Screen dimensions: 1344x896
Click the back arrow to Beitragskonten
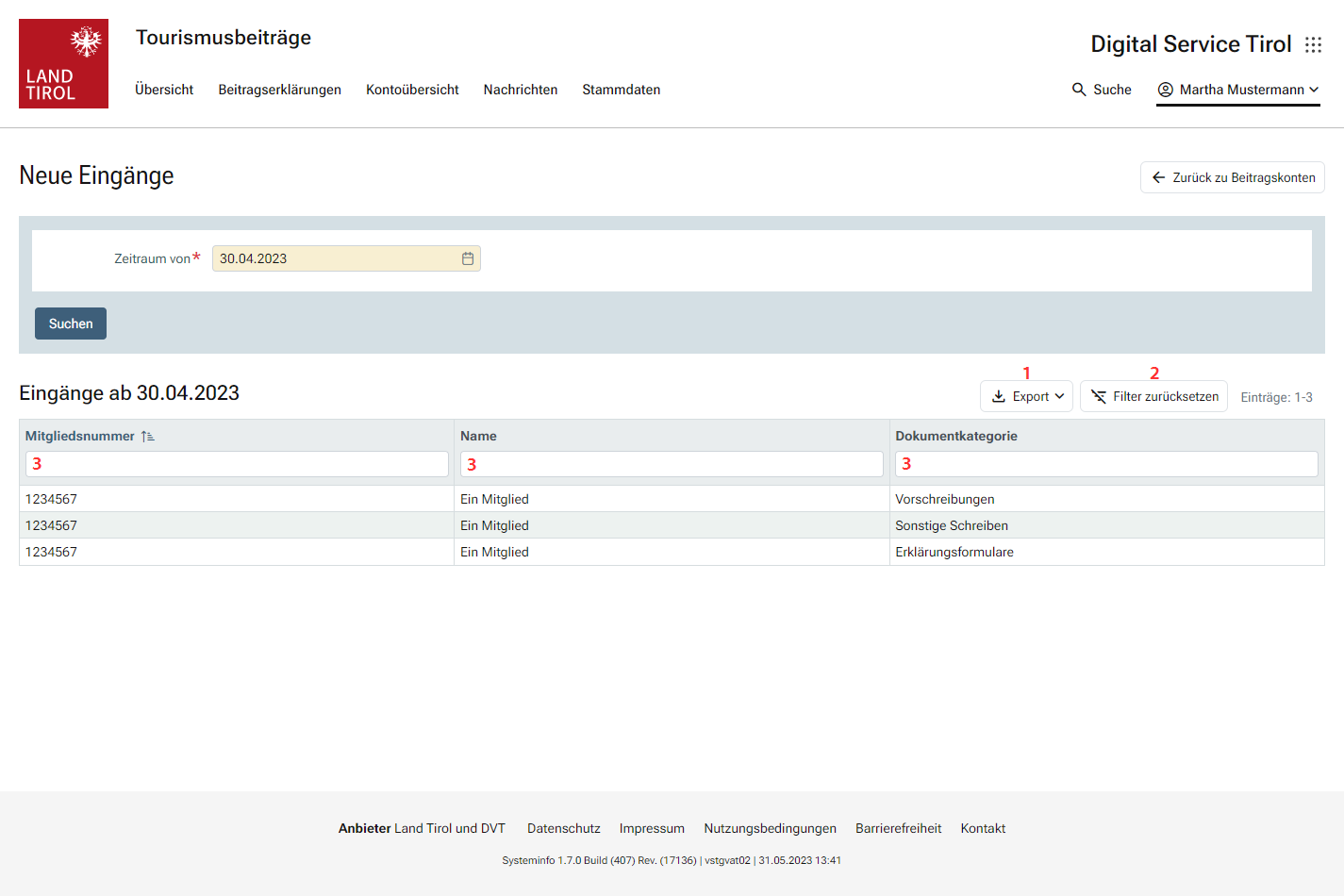click(x=1159, y=177)
